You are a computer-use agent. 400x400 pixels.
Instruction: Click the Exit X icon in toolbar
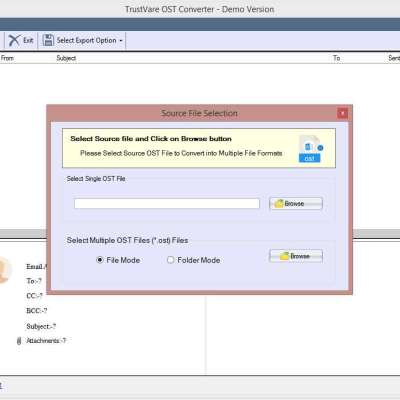(14, 40)
